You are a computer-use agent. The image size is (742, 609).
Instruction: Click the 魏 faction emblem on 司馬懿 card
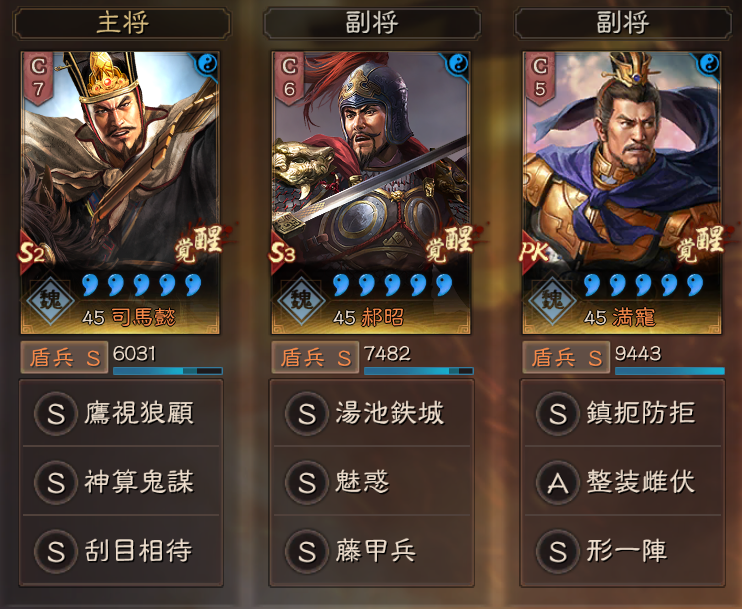point(51,300)
